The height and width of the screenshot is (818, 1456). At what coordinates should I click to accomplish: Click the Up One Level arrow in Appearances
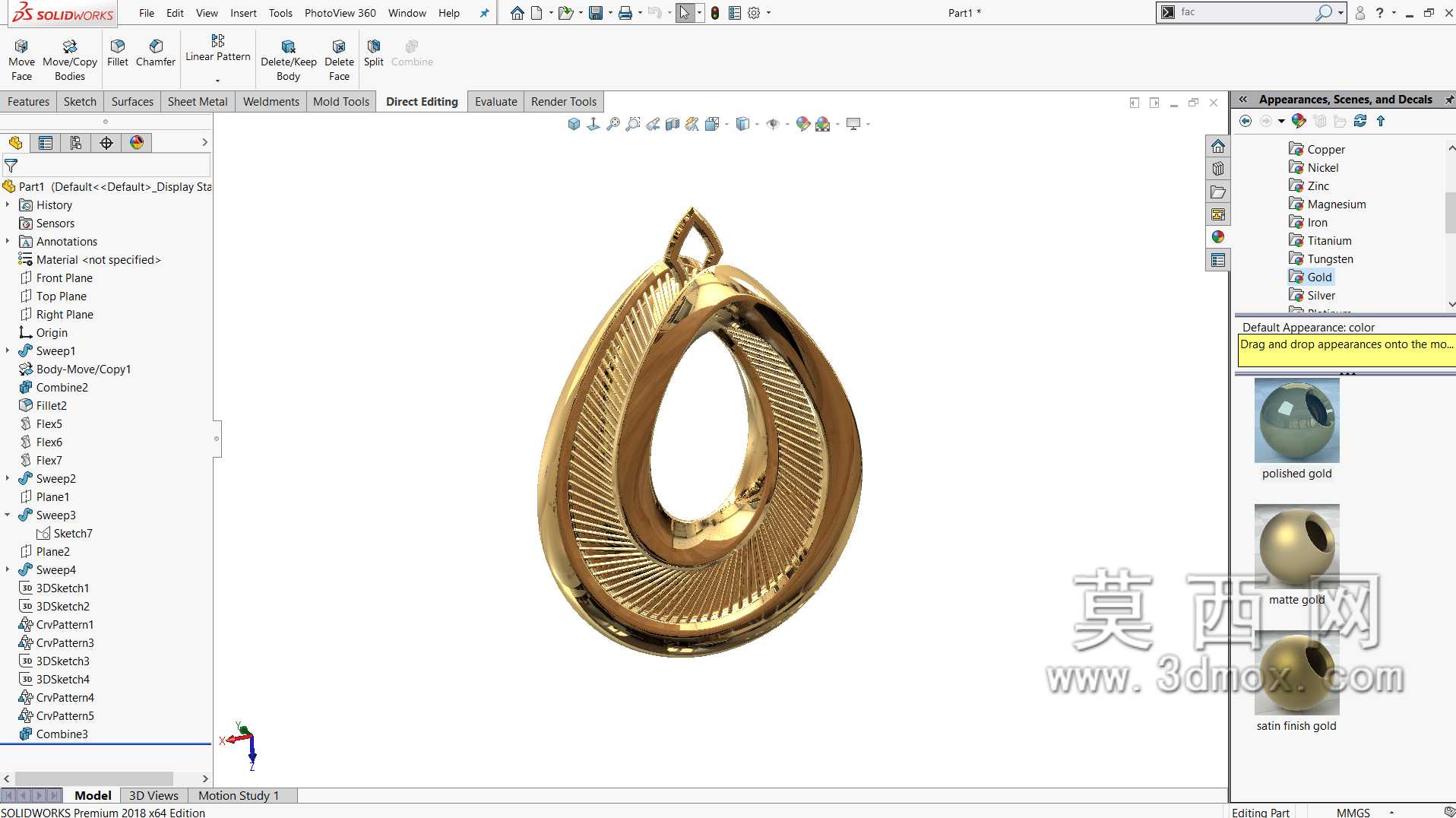tap(1381, 121)
